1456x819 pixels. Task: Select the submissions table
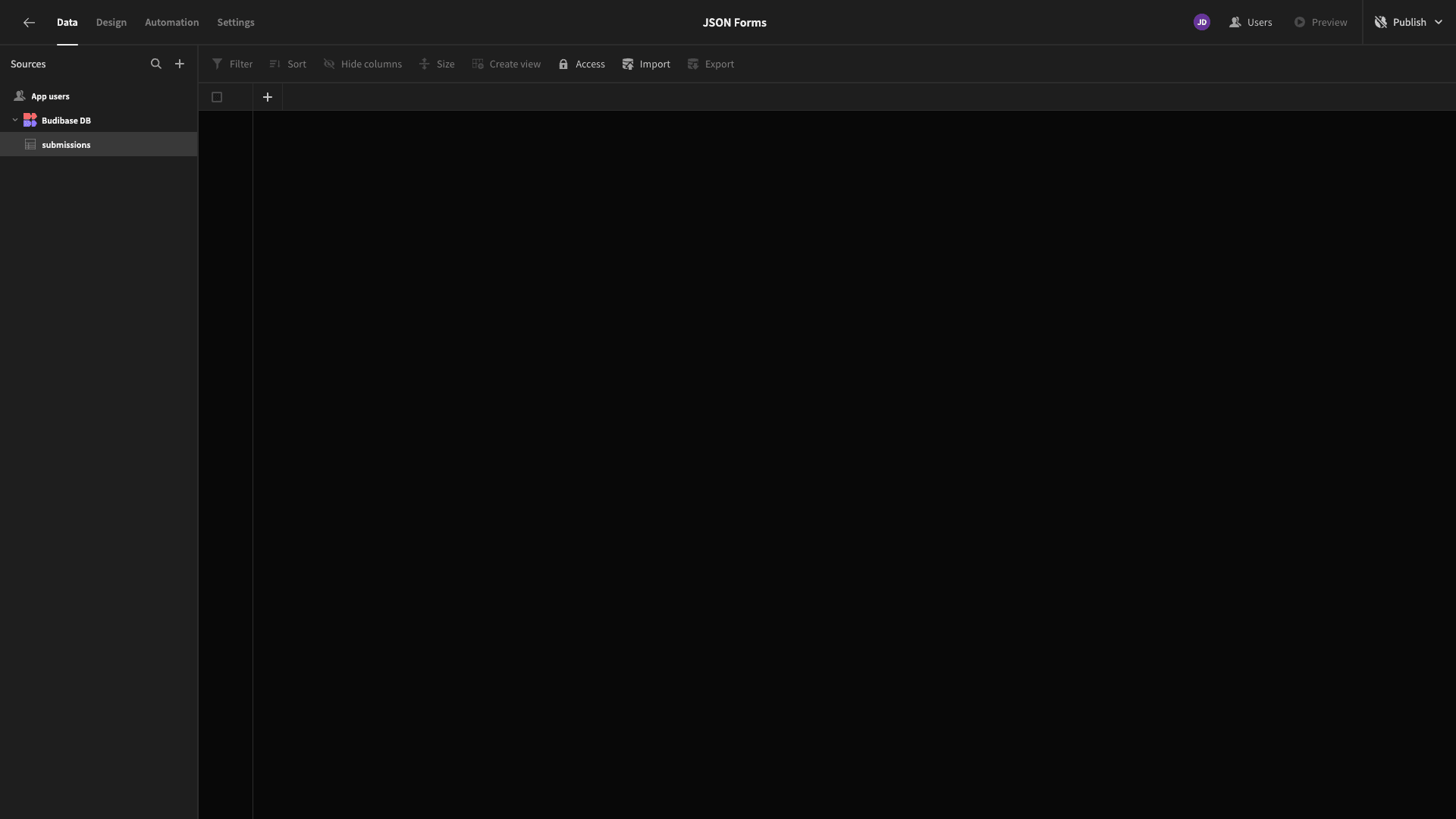[66, 145]
